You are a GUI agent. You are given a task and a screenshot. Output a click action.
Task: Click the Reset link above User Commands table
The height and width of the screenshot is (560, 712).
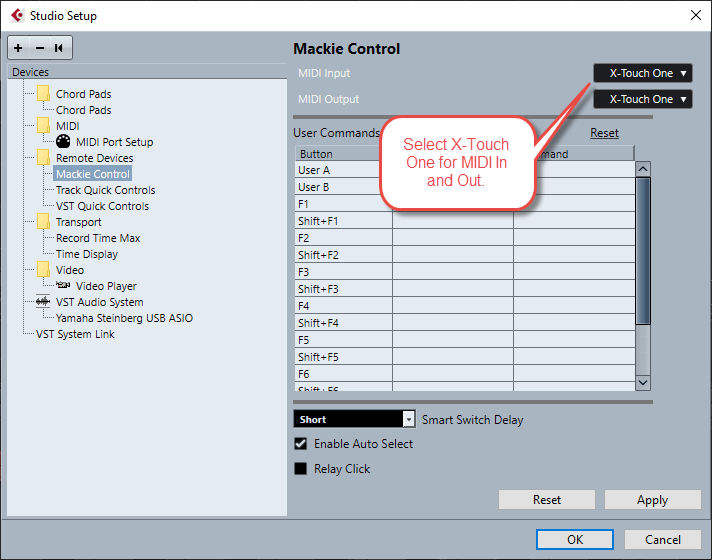(604, 133)
